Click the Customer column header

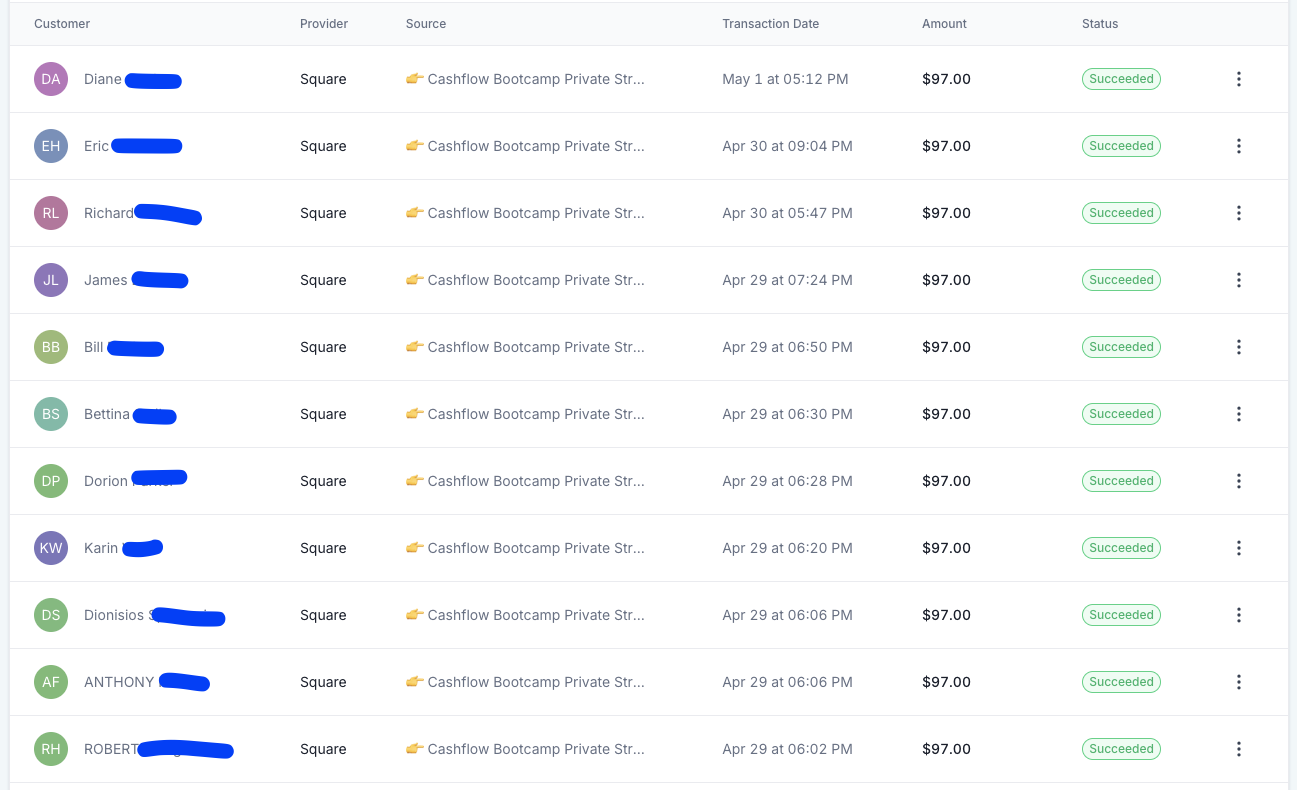point(62,24)
